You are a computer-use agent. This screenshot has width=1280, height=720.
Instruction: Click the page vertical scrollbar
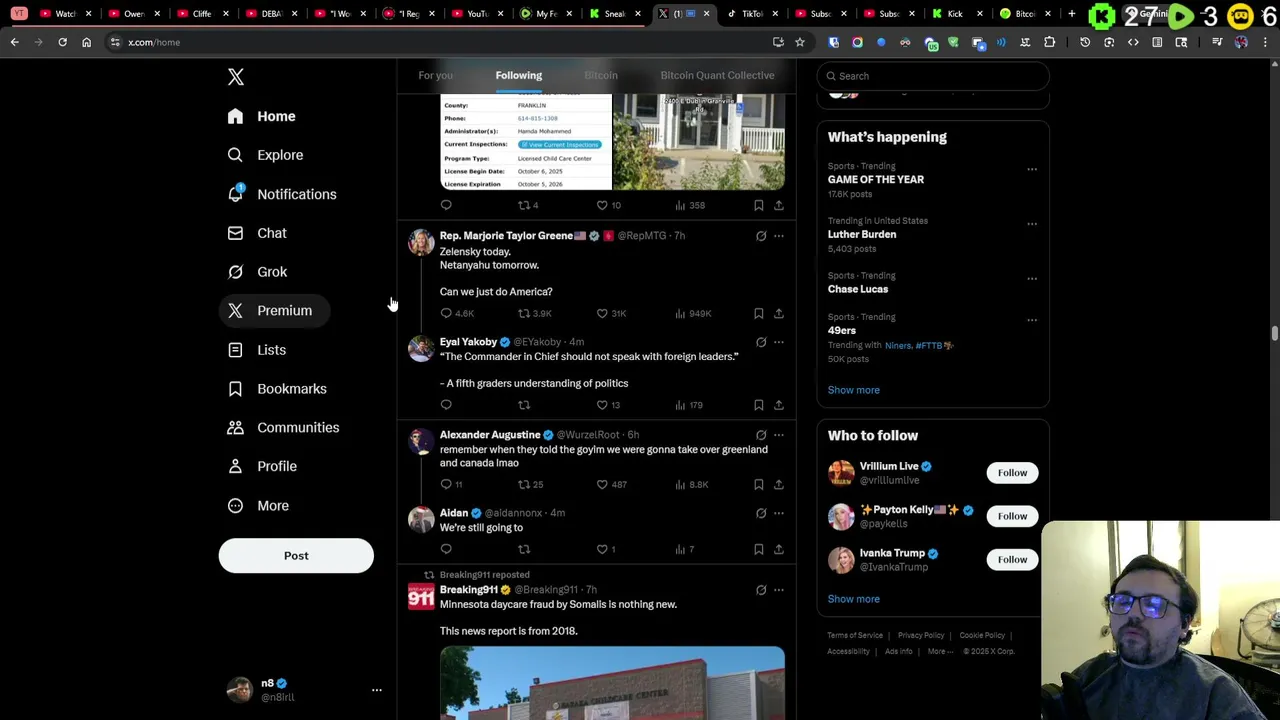[1274, 333]
